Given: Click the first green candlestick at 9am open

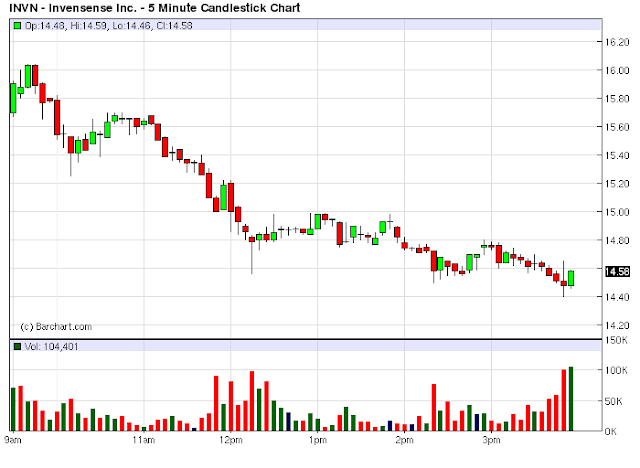Looking at the screenshot, I should (x=13, y=98).
